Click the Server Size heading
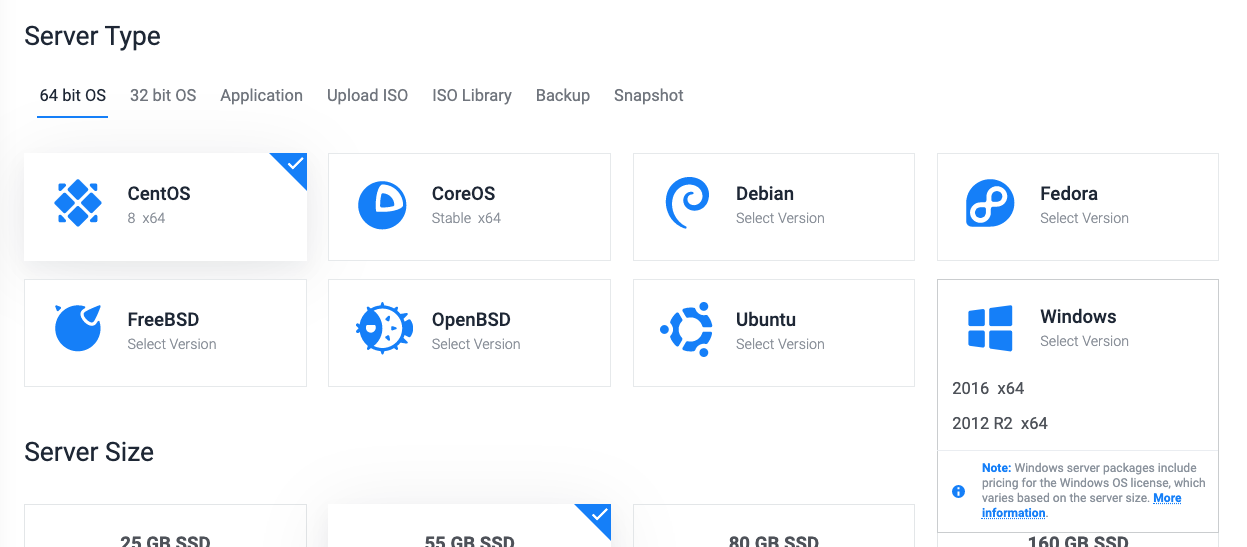The width and height of the screenshot is (1247, 547). 89,452
